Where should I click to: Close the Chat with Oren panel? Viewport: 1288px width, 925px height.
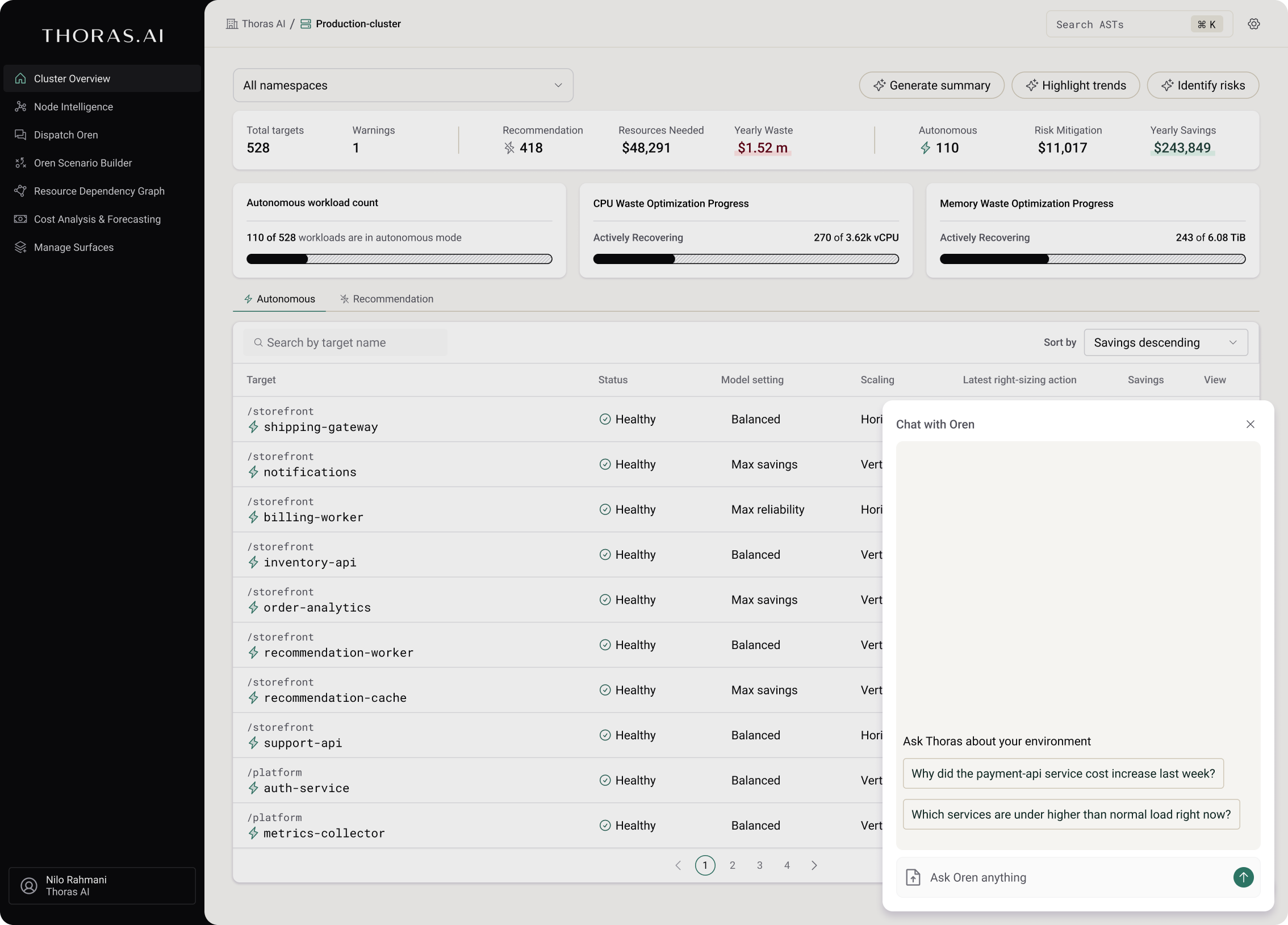(1251, 424)
